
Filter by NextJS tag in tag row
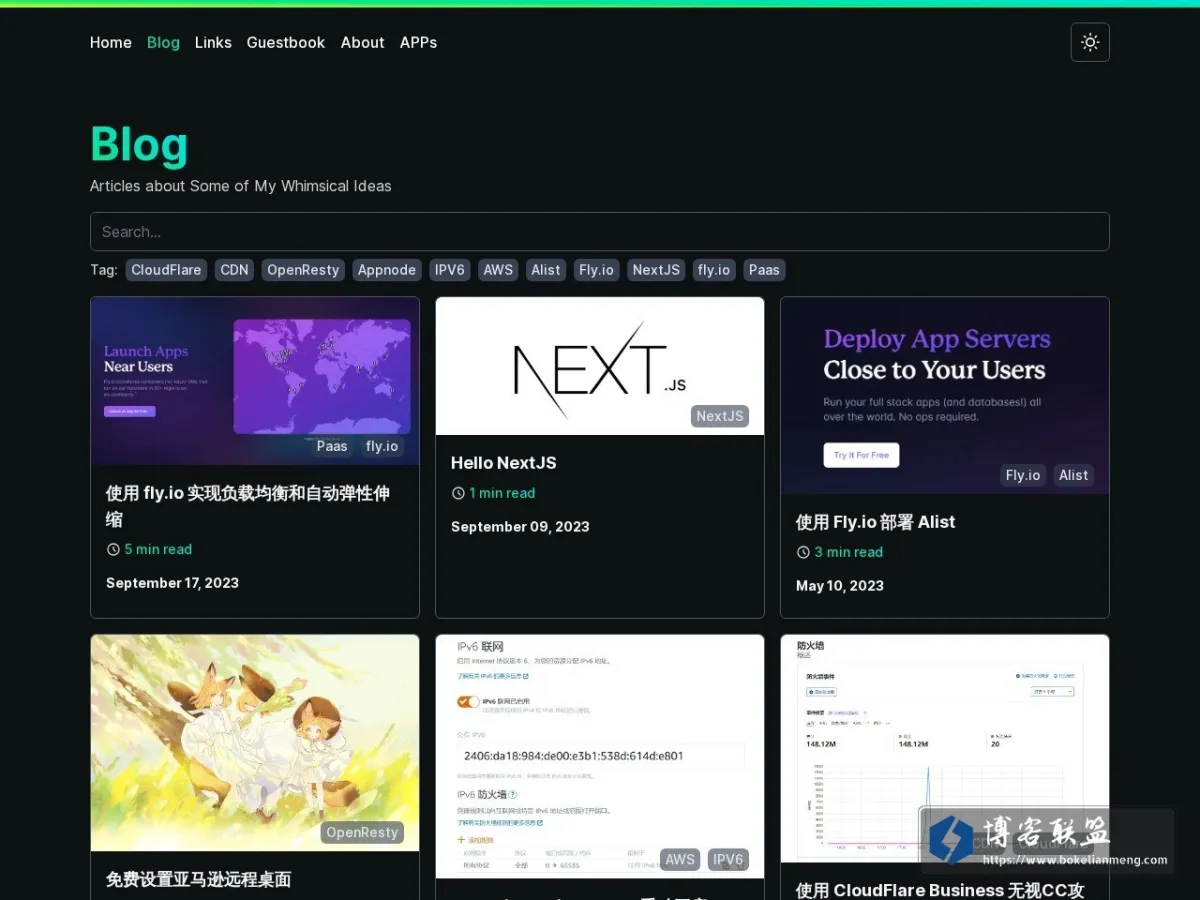pyautogui.click(x=656, y=270)
